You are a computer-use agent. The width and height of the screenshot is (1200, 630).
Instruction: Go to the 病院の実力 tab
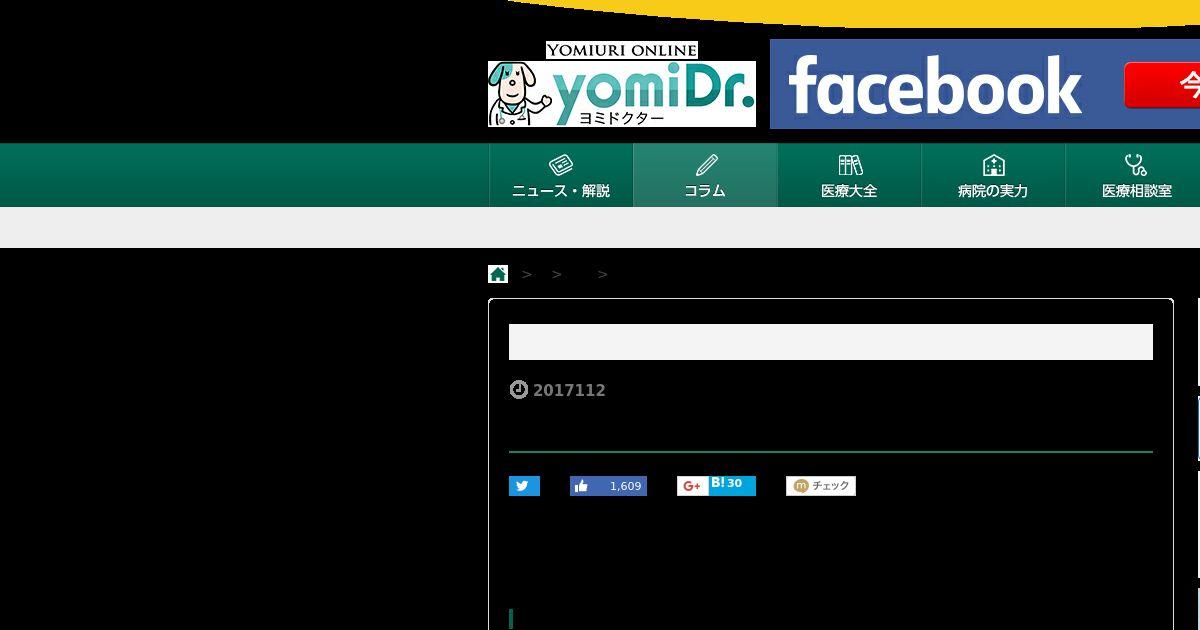(x=993, y=175)
